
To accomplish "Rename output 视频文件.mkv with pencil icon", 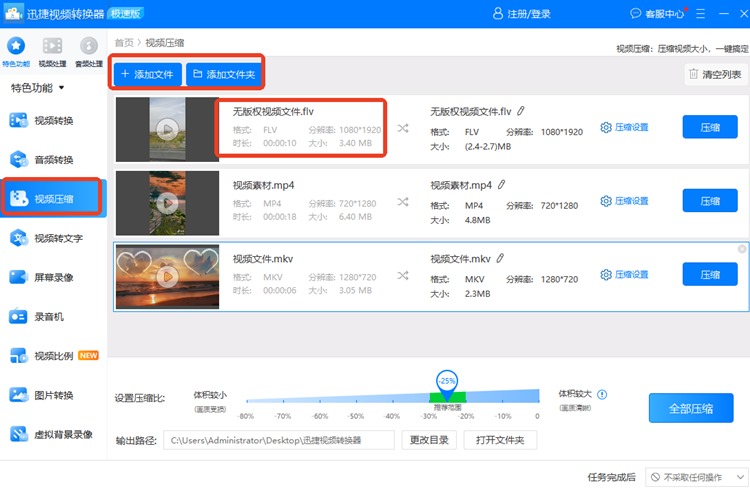I will (500, 258).
